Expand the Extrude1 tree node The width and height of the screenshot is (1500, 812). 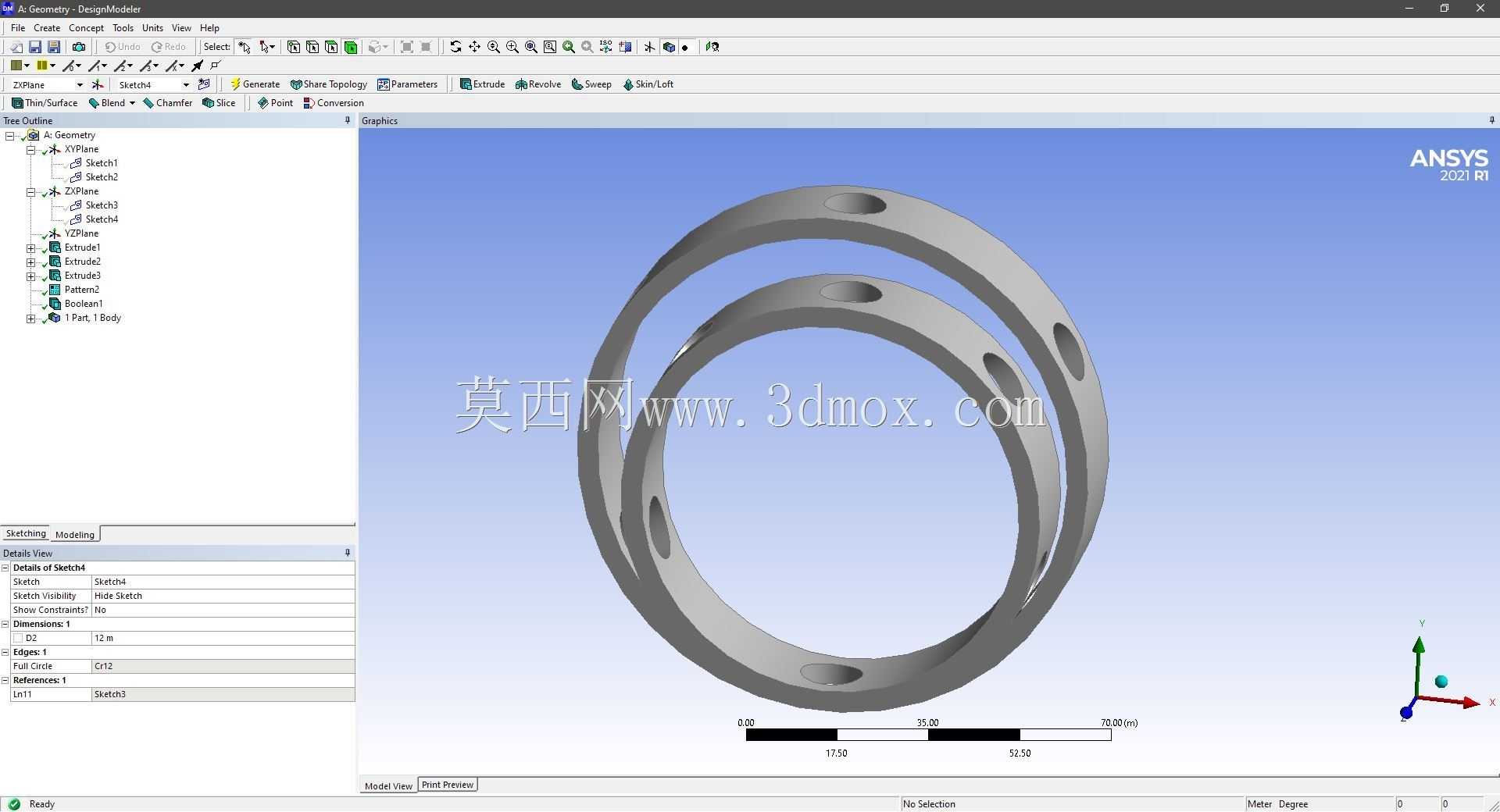(x=30, y=248)
